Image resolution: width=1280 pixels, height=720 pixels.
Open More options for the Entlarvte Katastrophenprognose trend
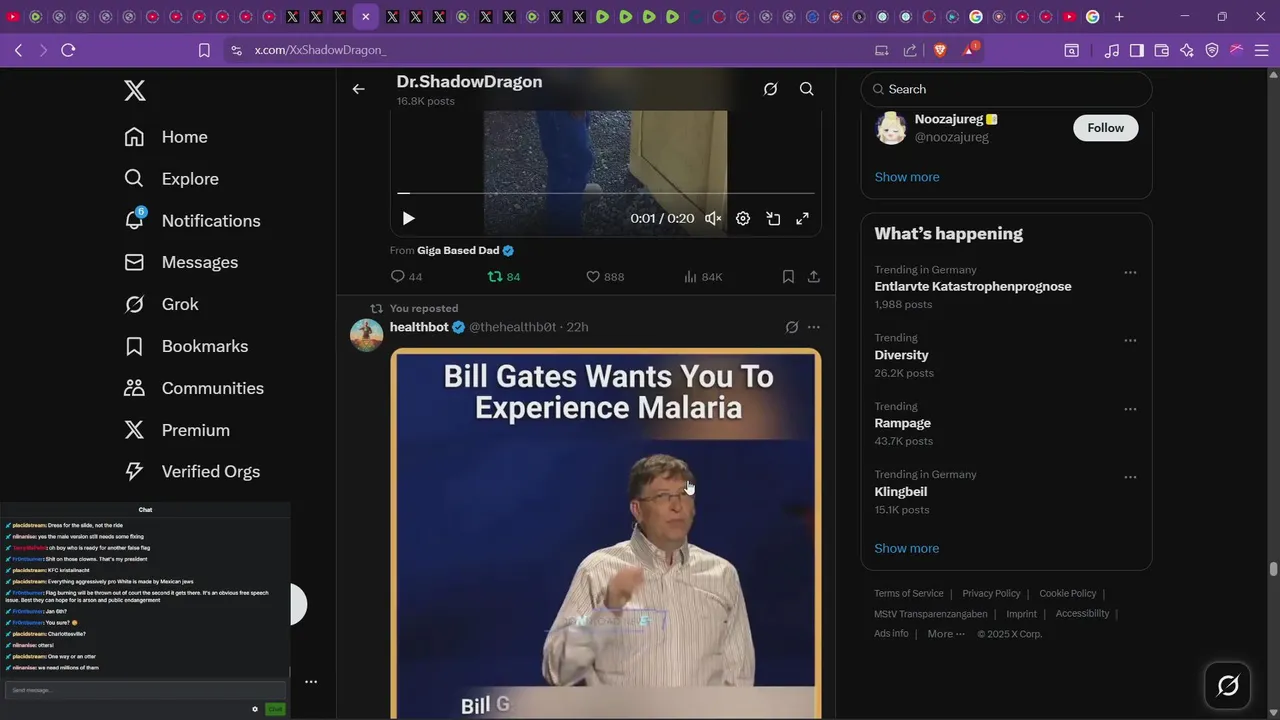tap(1130, 272)
